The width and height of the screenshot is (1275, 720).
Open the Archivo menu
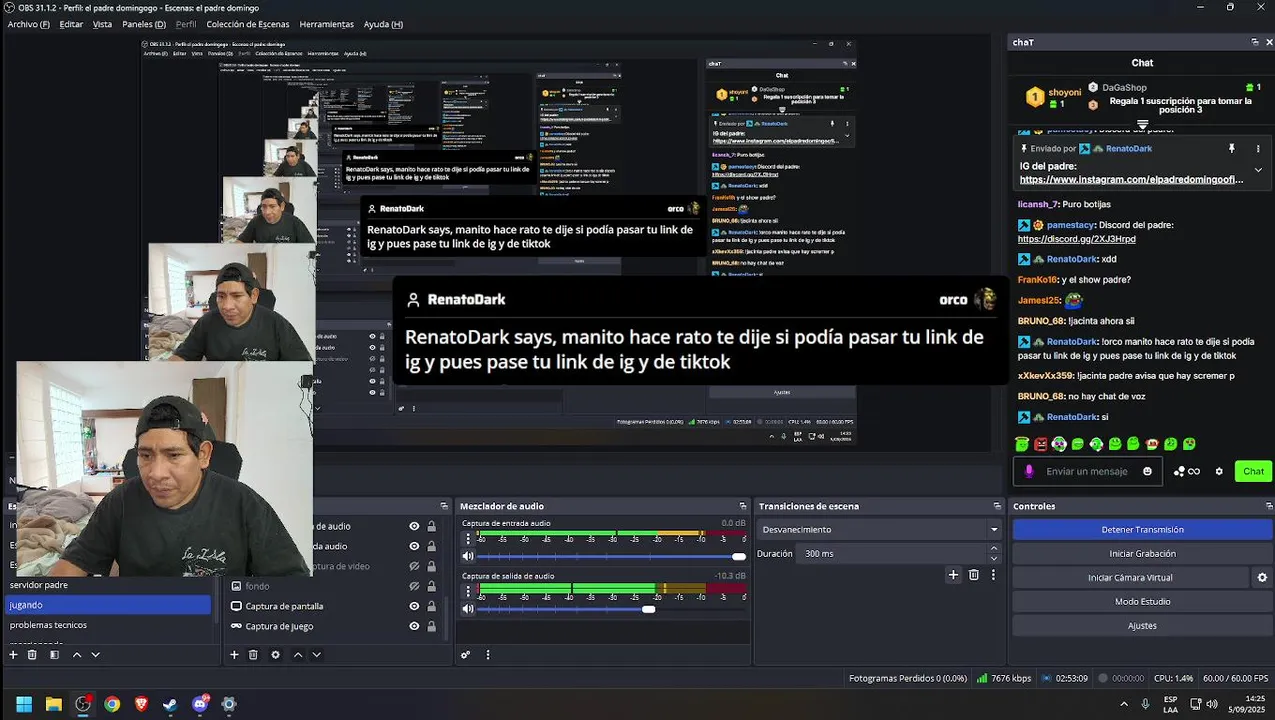(28, 24)
